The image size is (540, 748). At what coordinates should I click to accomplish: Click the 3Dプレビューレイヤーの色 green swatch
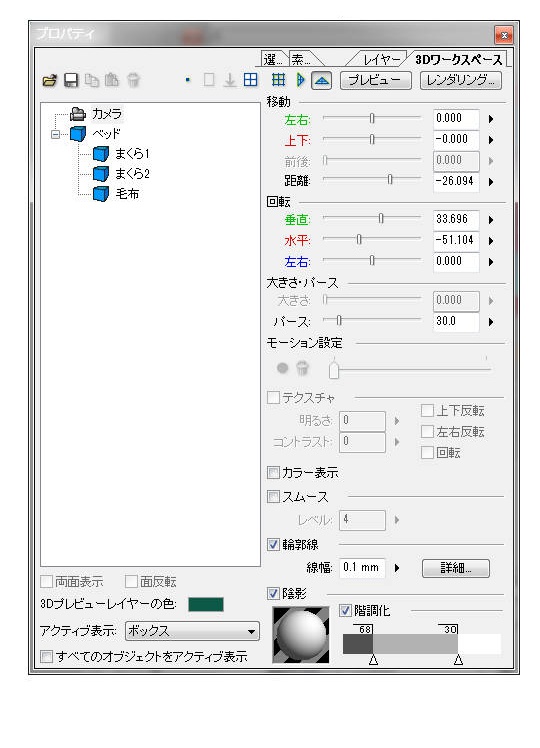coord(206,604)
